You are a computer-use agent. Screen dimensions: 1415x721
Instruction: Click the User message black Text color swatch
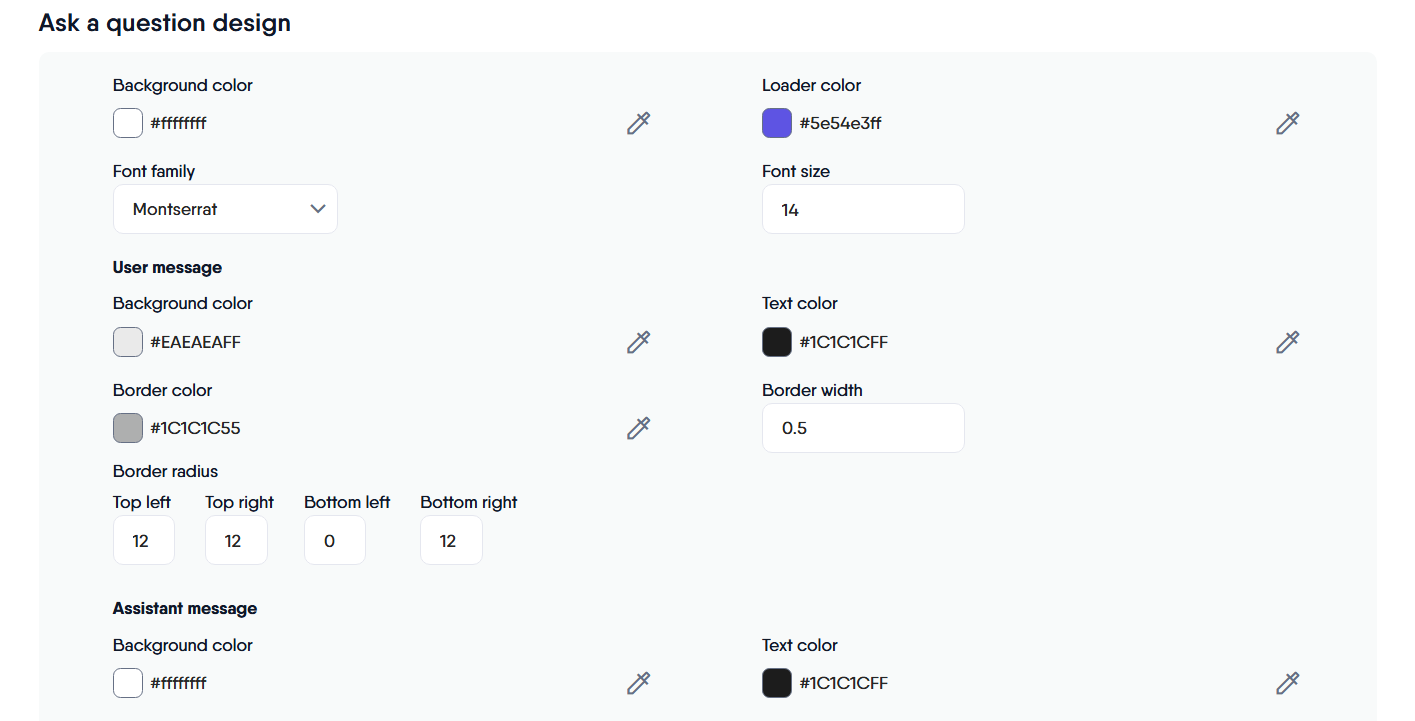777,342
